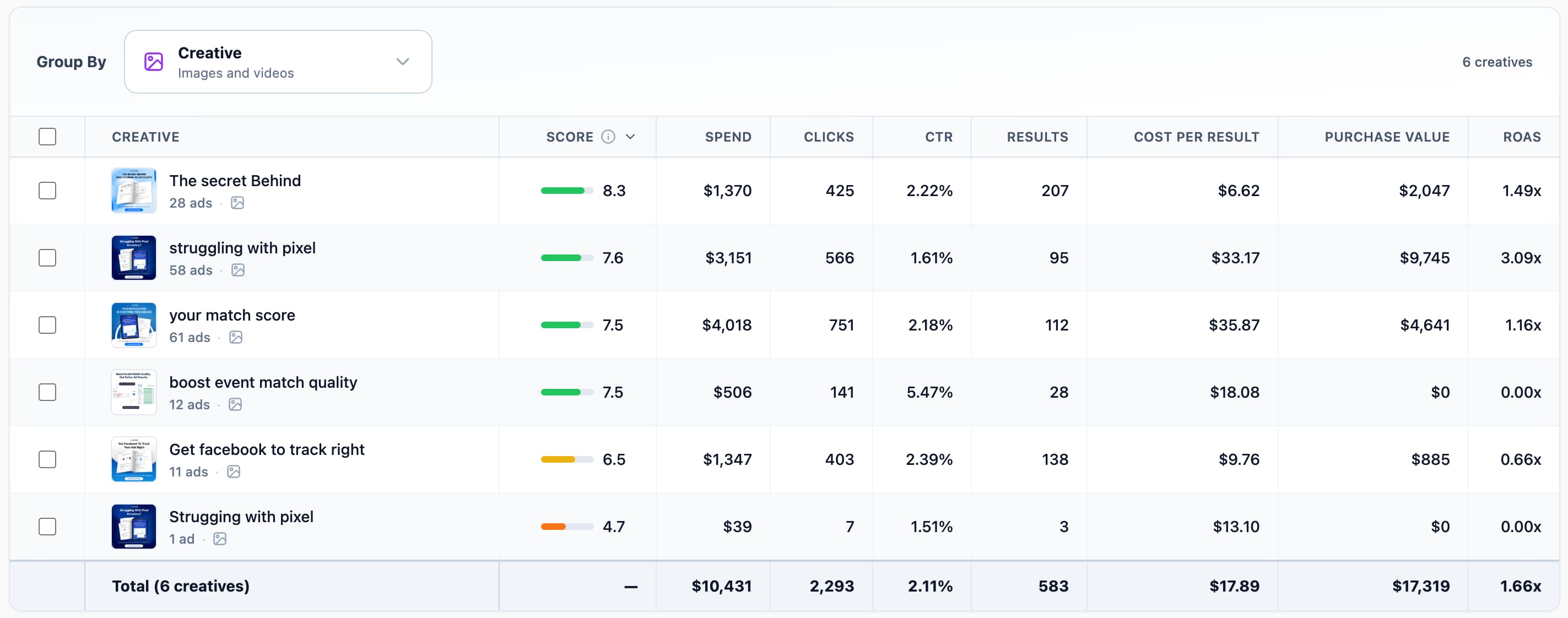Toggle the select-all checkbox in the table header
This screenshot has width=1568, height=618.
coord(47,136)
